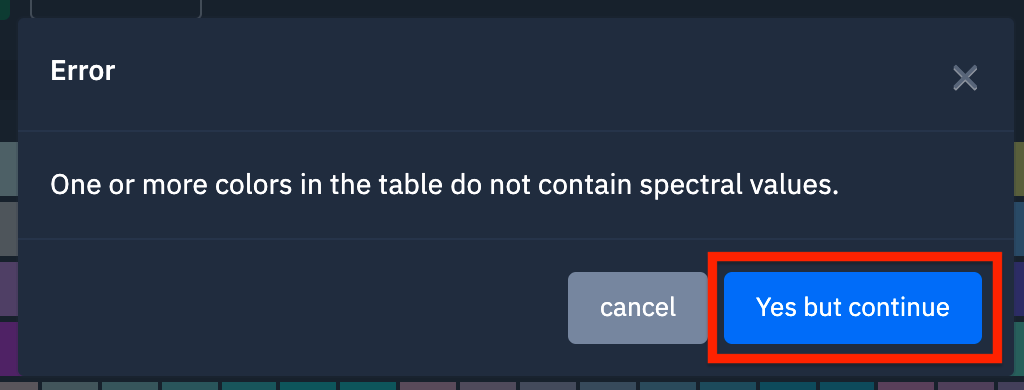Close the Error dialog with the X icon

[x=965, y=78]
